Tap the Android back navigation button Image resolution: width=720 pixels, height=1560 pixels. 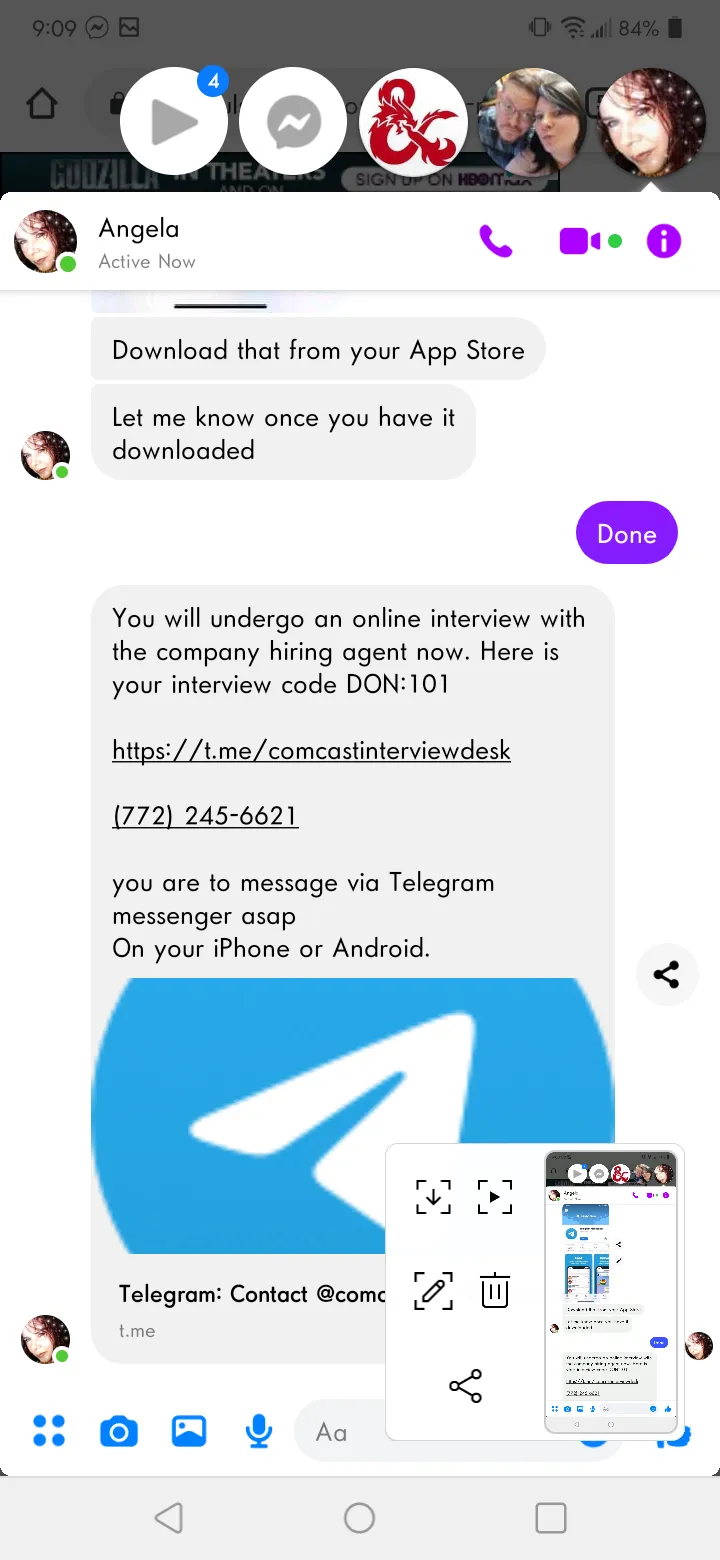click(169, 1518)
